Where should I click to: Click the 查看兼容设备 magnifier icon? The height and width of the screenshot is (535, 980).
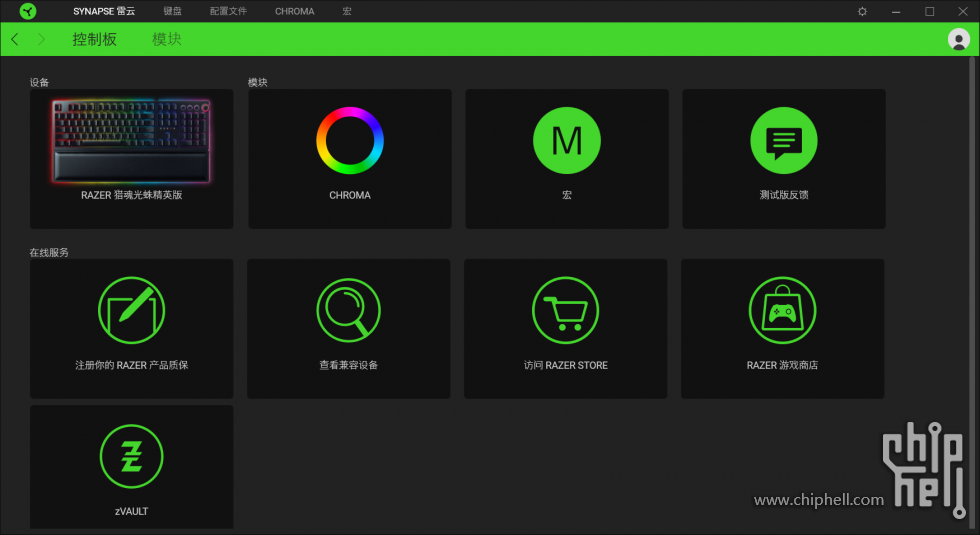pos(349,311)
